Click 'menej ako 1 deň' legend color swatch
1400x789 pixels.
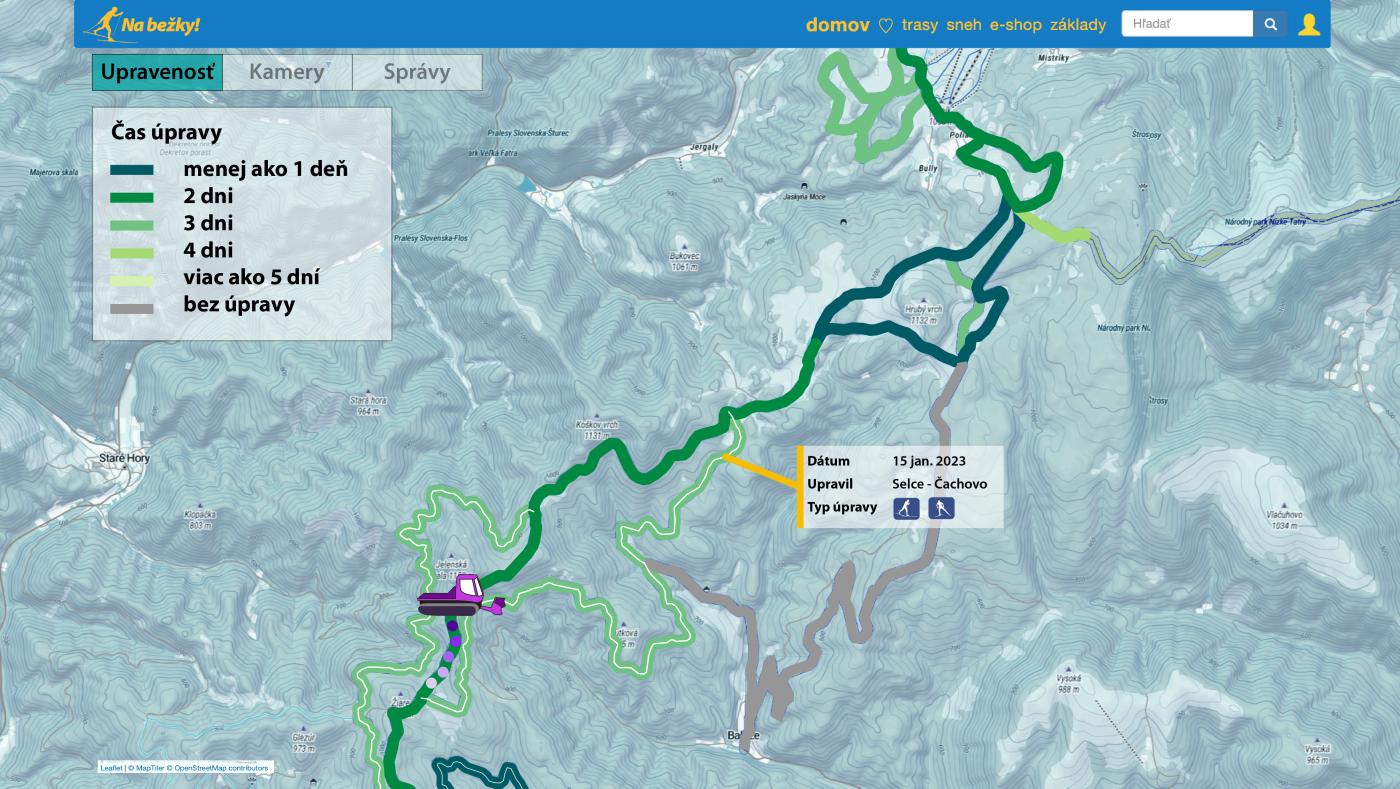(132, 171)
